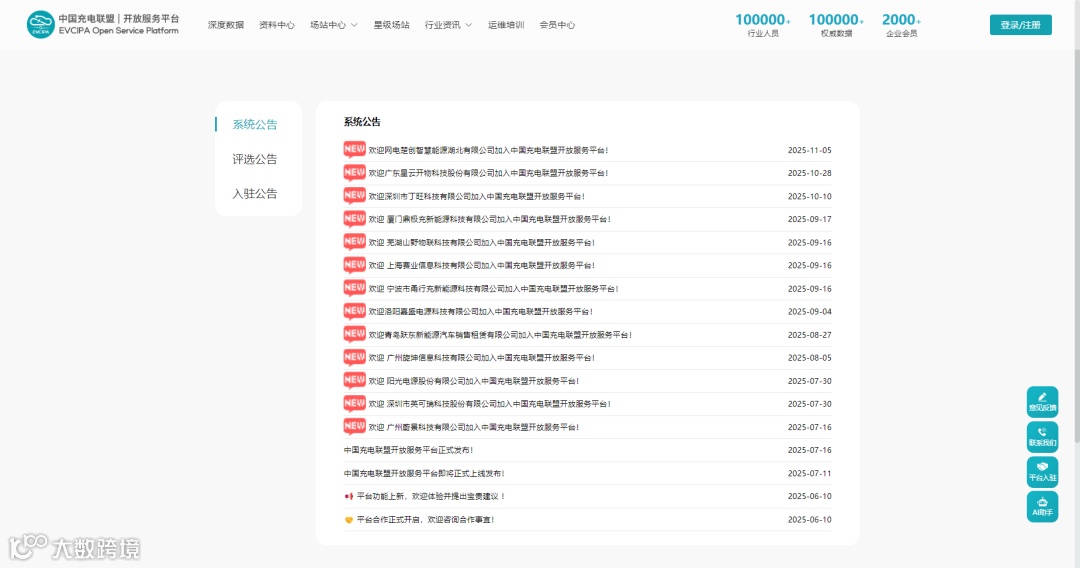The width and height of the screenshot is (1080, 568).
Task: Click NEW badge on 阳光电源股份 row
Action: click(354, 380)
